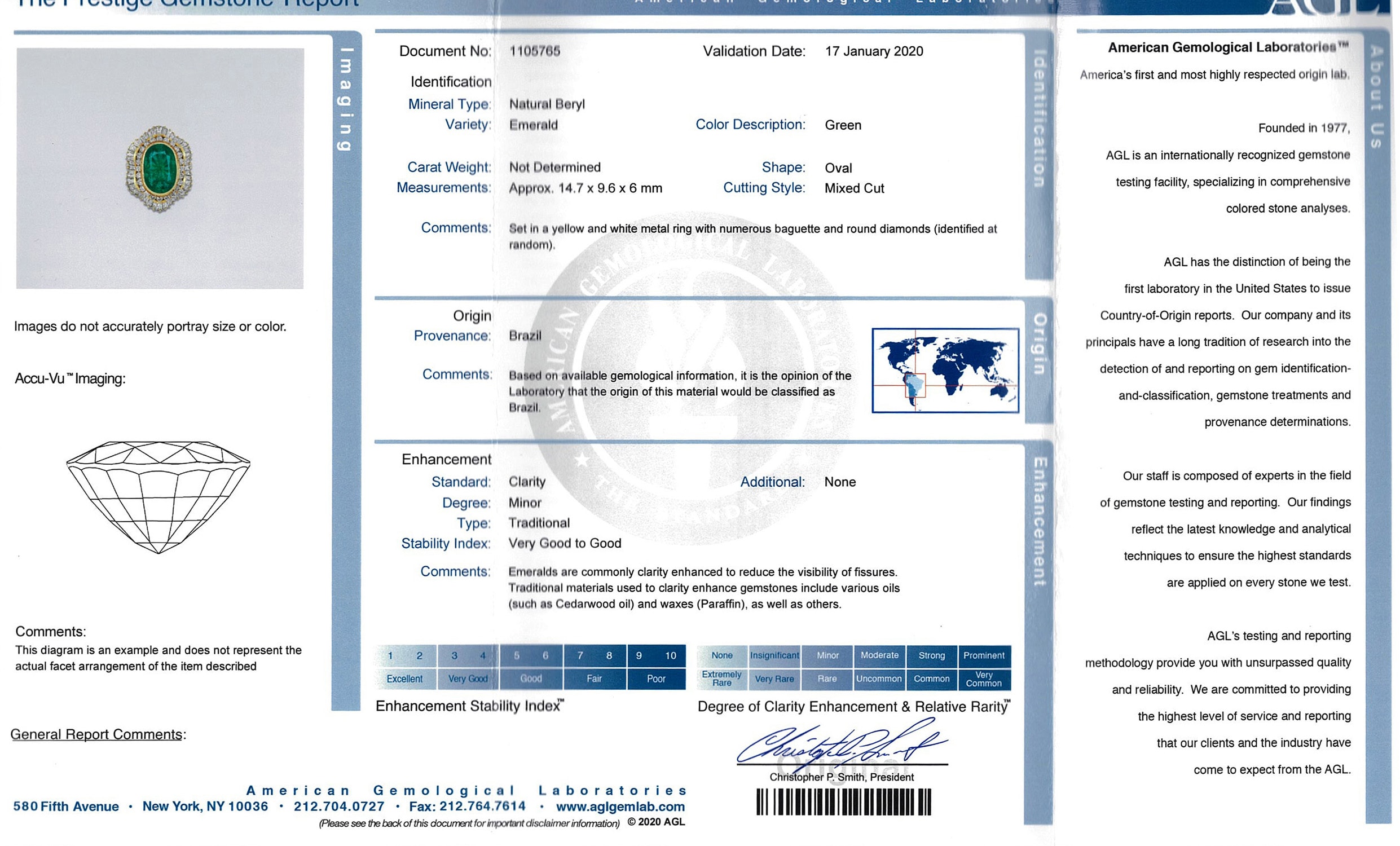Click the vertical Origin tab label
This screenshot has height=846, width=1400.
tap(1038, 344)
